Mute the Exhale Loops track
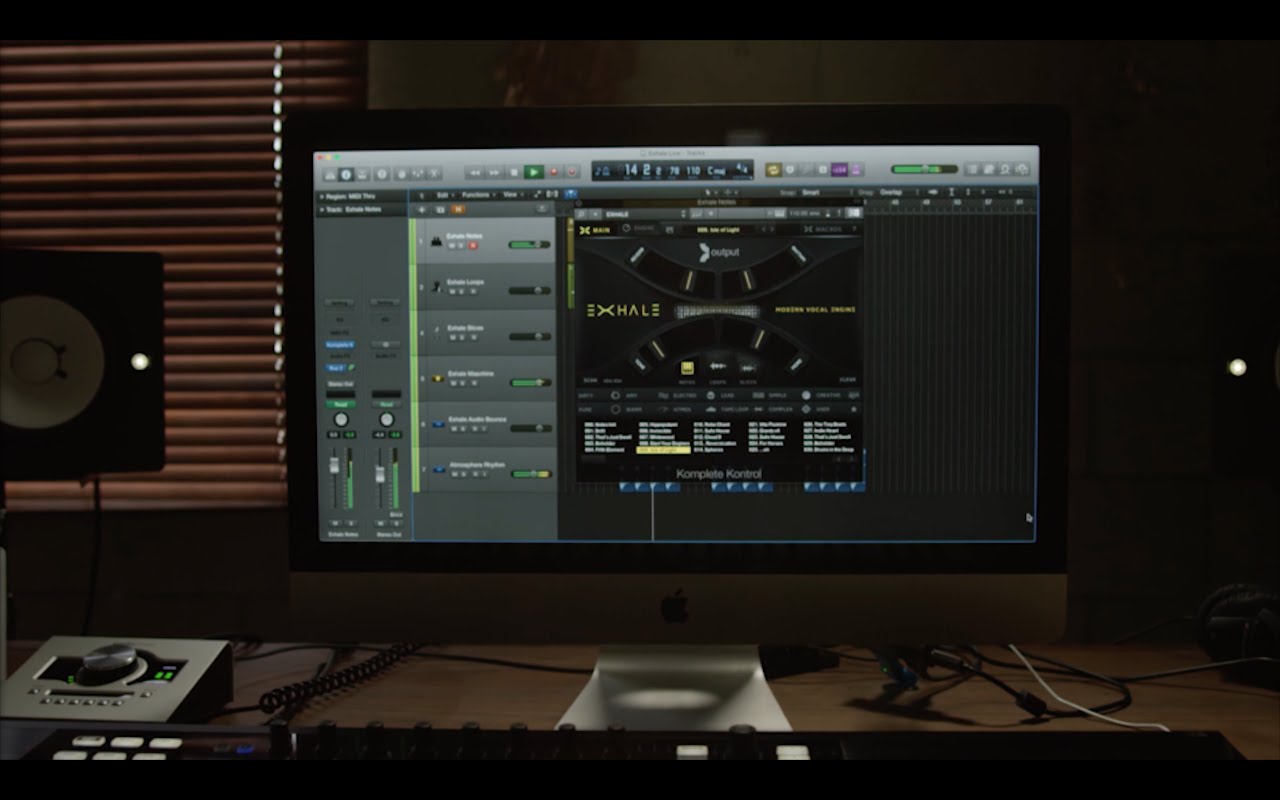Viewport: 1280px width, 800px height. tap(452, 291)
